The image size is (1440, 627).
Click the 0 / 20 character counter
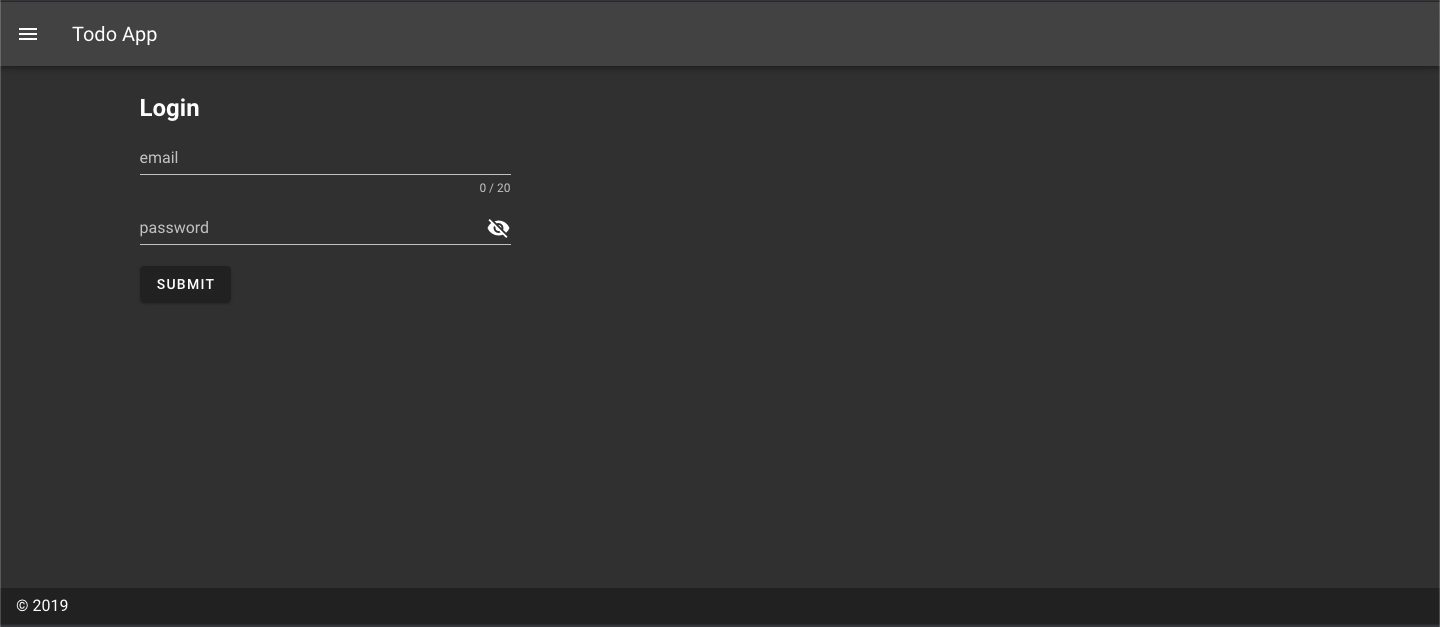495,188
